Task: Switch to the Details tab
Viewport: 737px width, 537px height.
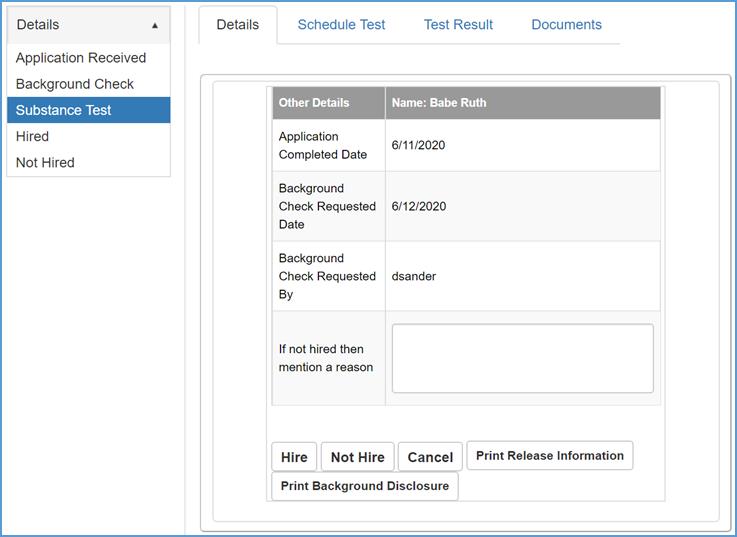Action: tap(237, 25)
